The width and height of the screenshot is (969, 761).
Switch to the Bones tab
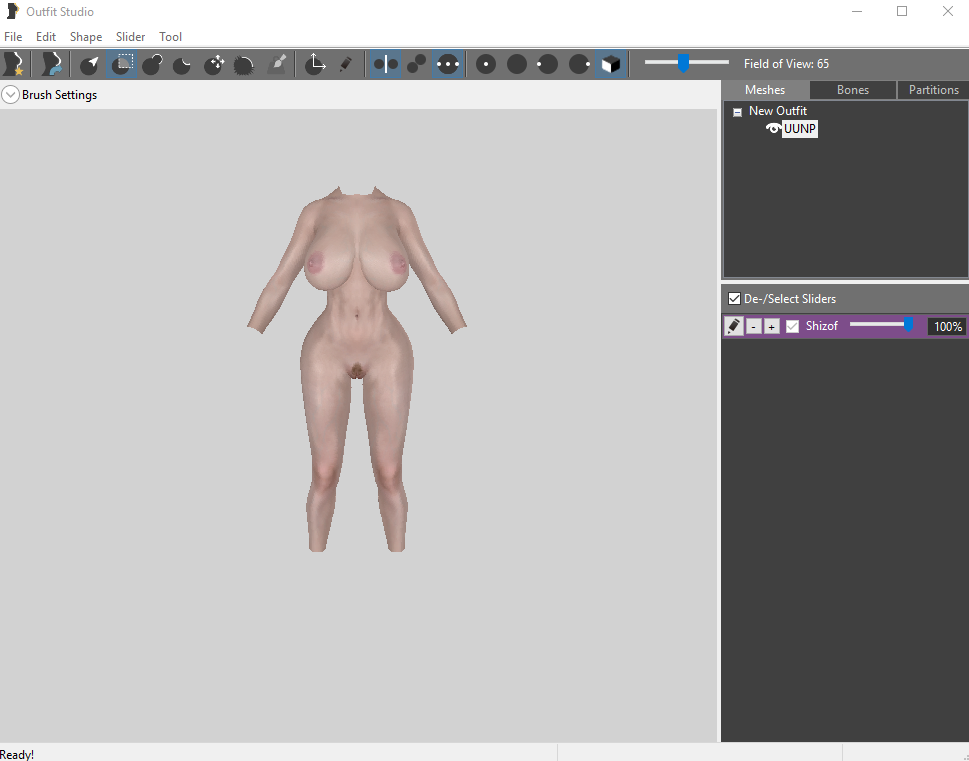[x=853, y=90]
